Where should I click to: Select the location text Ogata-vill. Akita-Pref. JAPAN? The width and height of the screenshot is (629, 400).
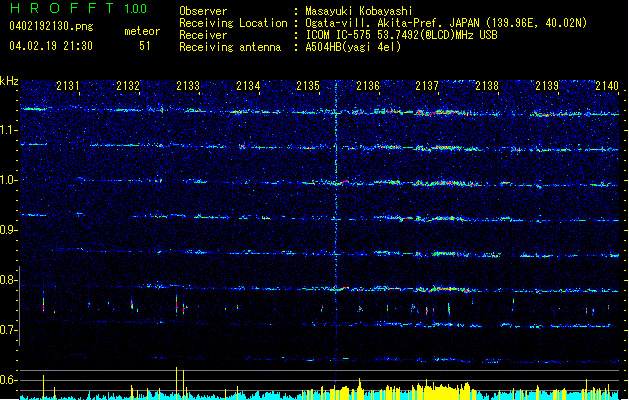point(392,23)
